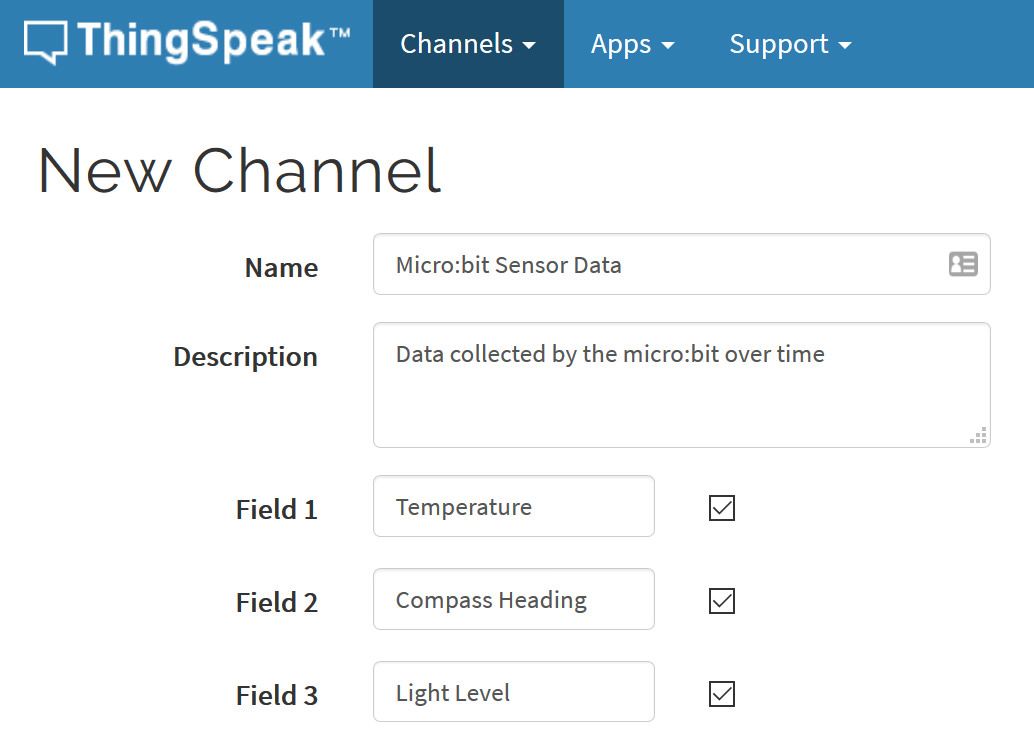Disable the Field 3 Light Level checkbox
This screenshot has width=1034, height=743.
[721, 694]
